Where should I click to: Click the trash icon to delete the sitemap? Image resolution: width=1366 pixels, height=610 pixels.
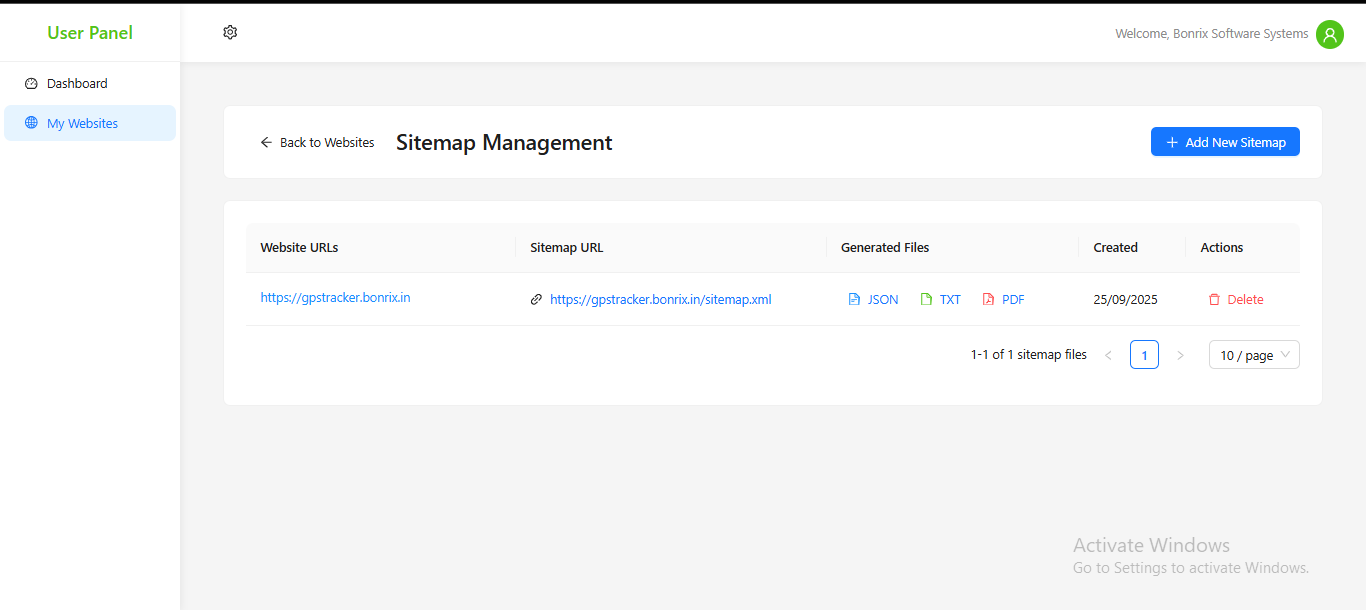[1215, 299]
